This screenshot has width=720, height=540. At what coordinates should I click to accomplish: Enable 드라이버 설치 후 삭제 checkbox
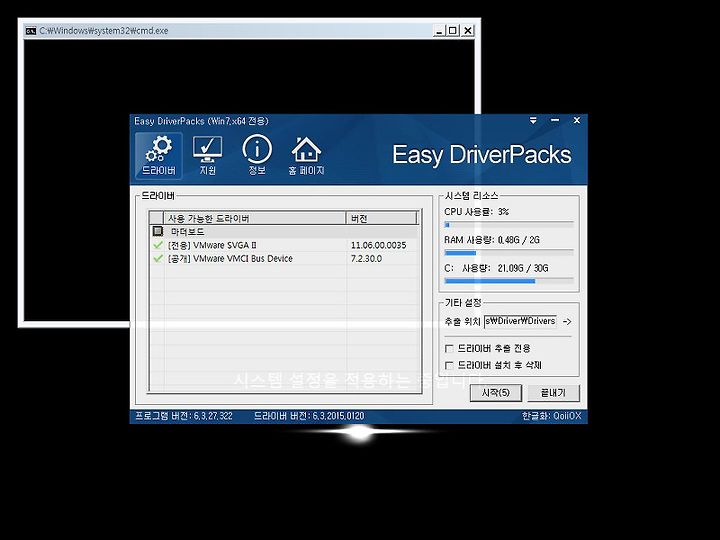pyautogui.click(x=449, y=366)
